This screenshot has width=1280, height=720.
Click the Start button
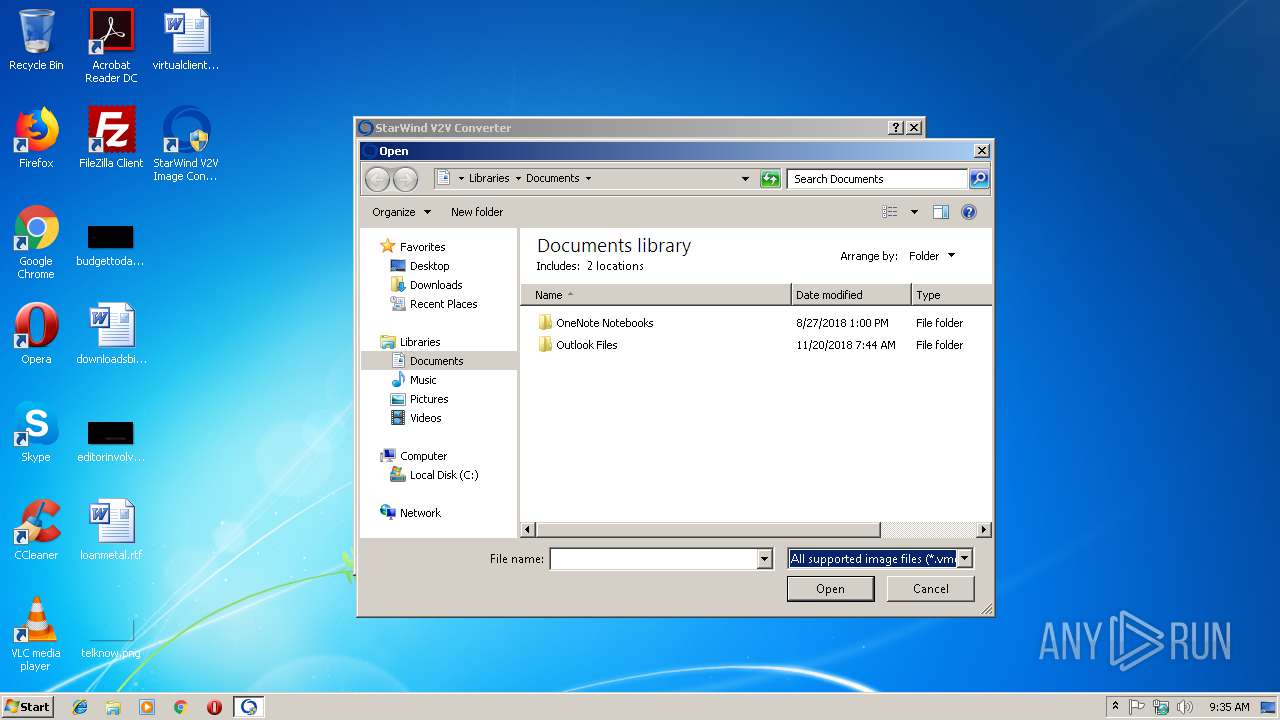tap(28, 707)
